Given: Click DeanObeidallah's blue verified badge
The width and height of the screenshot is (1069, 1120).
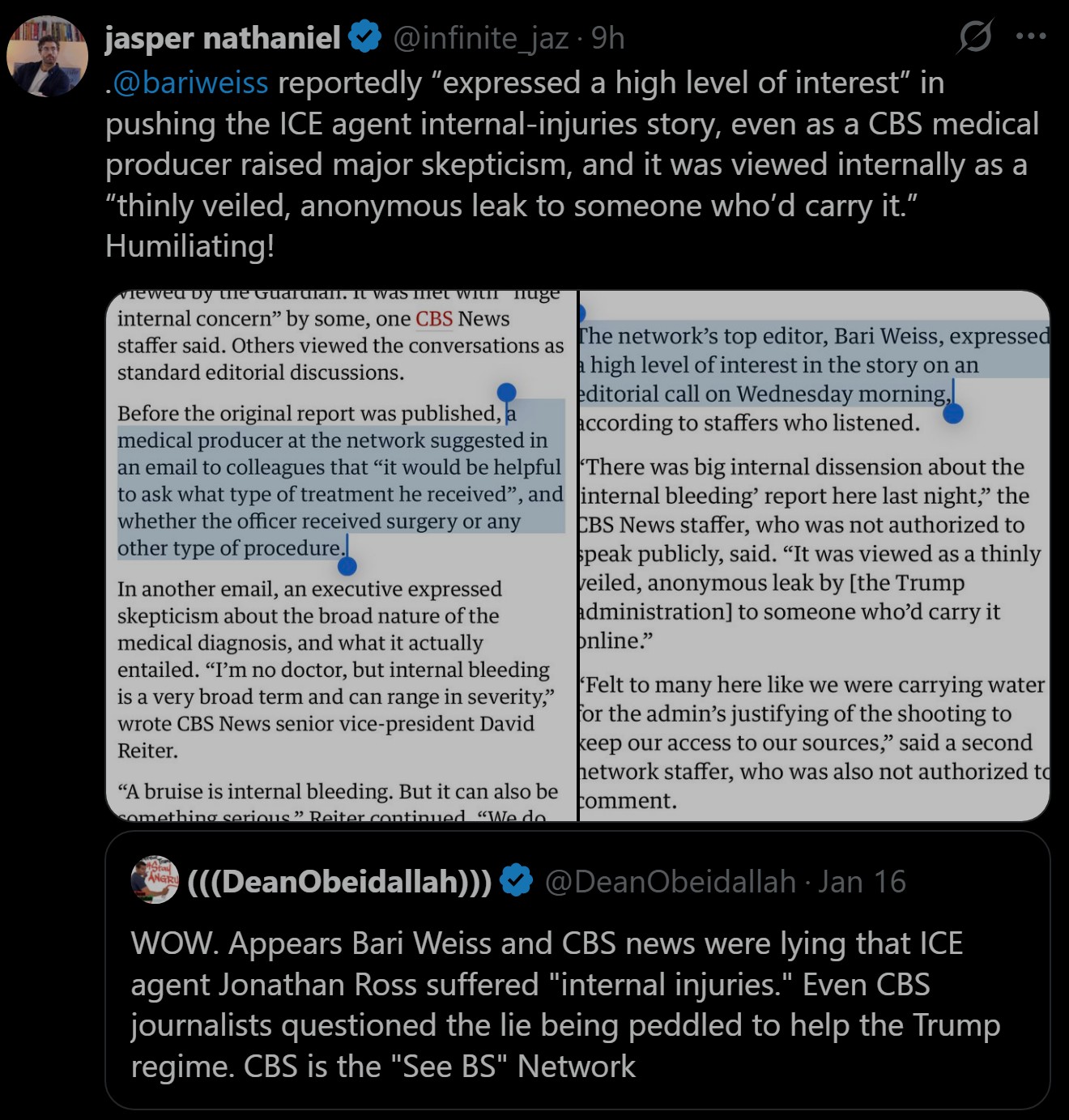Looking at the screenshot, I should coord(516,880).
